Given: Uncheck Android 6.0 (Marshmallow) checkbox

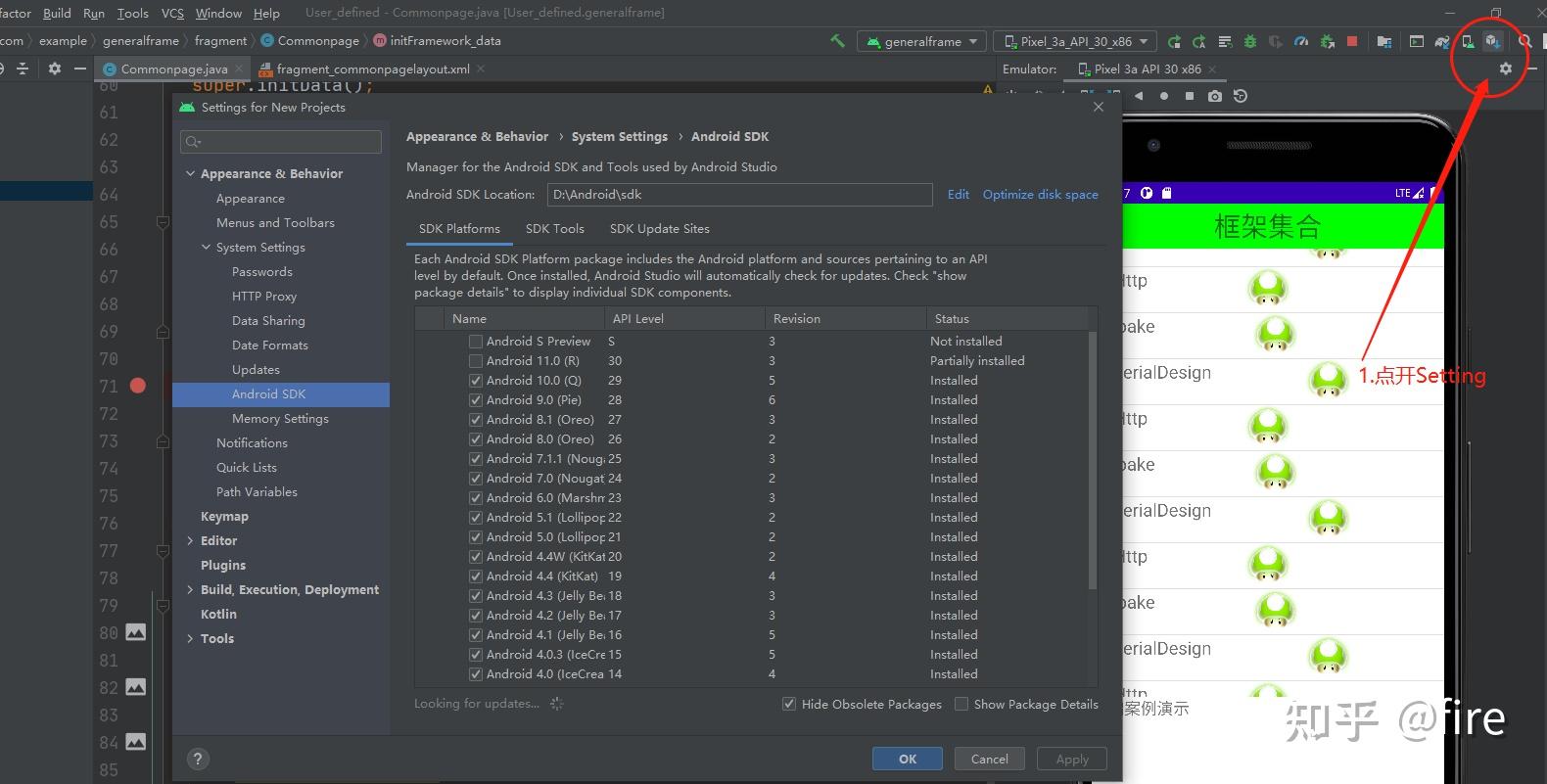Looking at the screenshot, I should pyautogui.click(x=476, y=498).
